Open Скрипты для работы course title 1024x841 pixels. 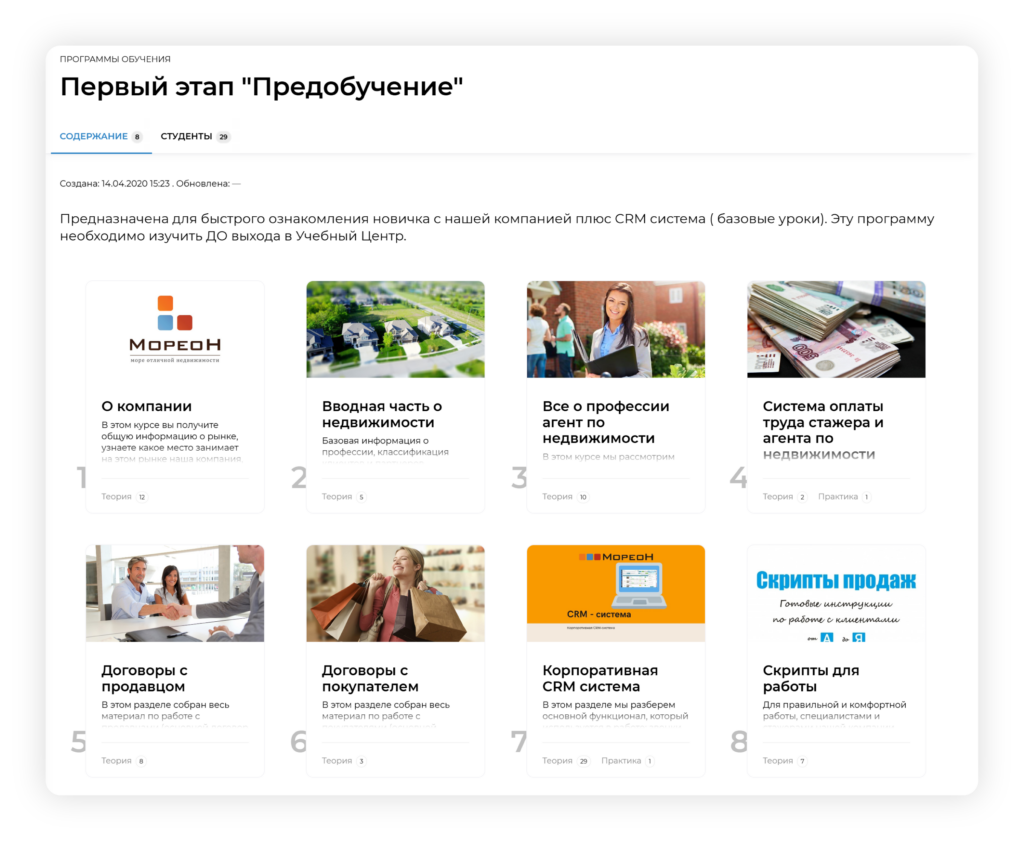(x=811, y=678)
